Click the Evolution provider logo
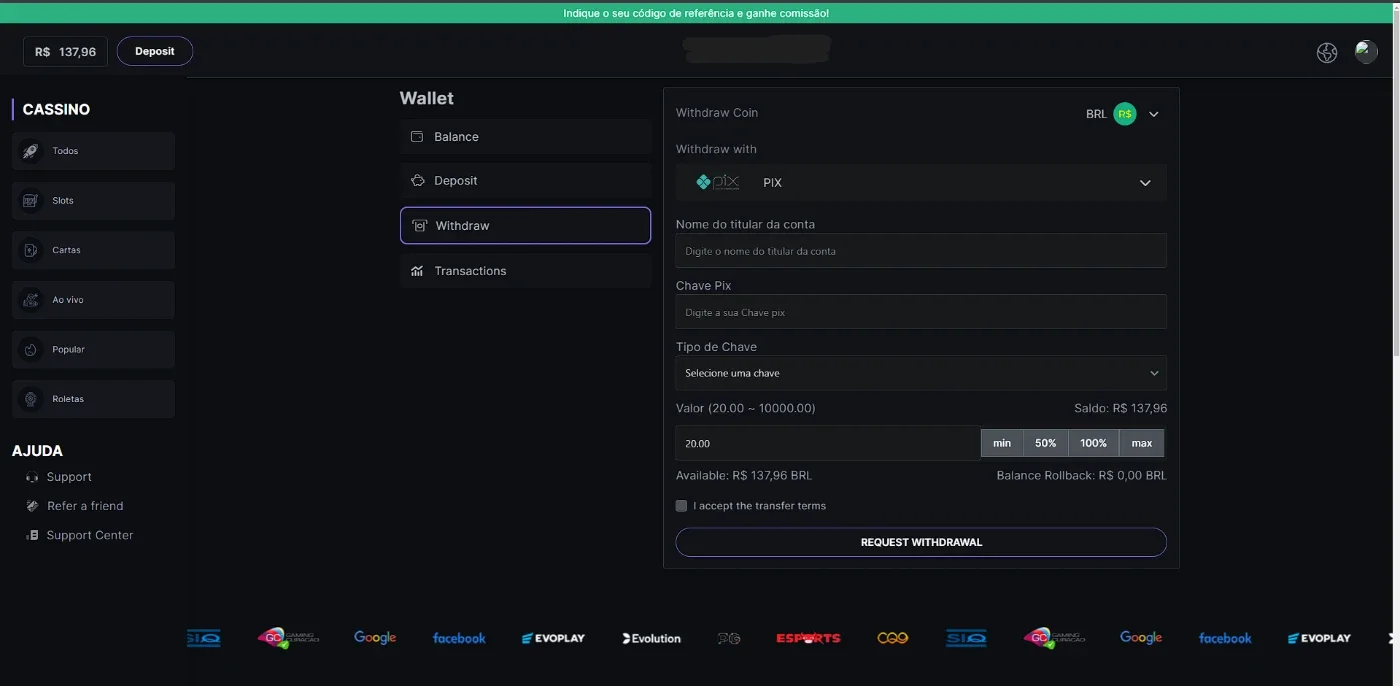This screenshot has height=686, width=1400. click(x=651, y=638)
